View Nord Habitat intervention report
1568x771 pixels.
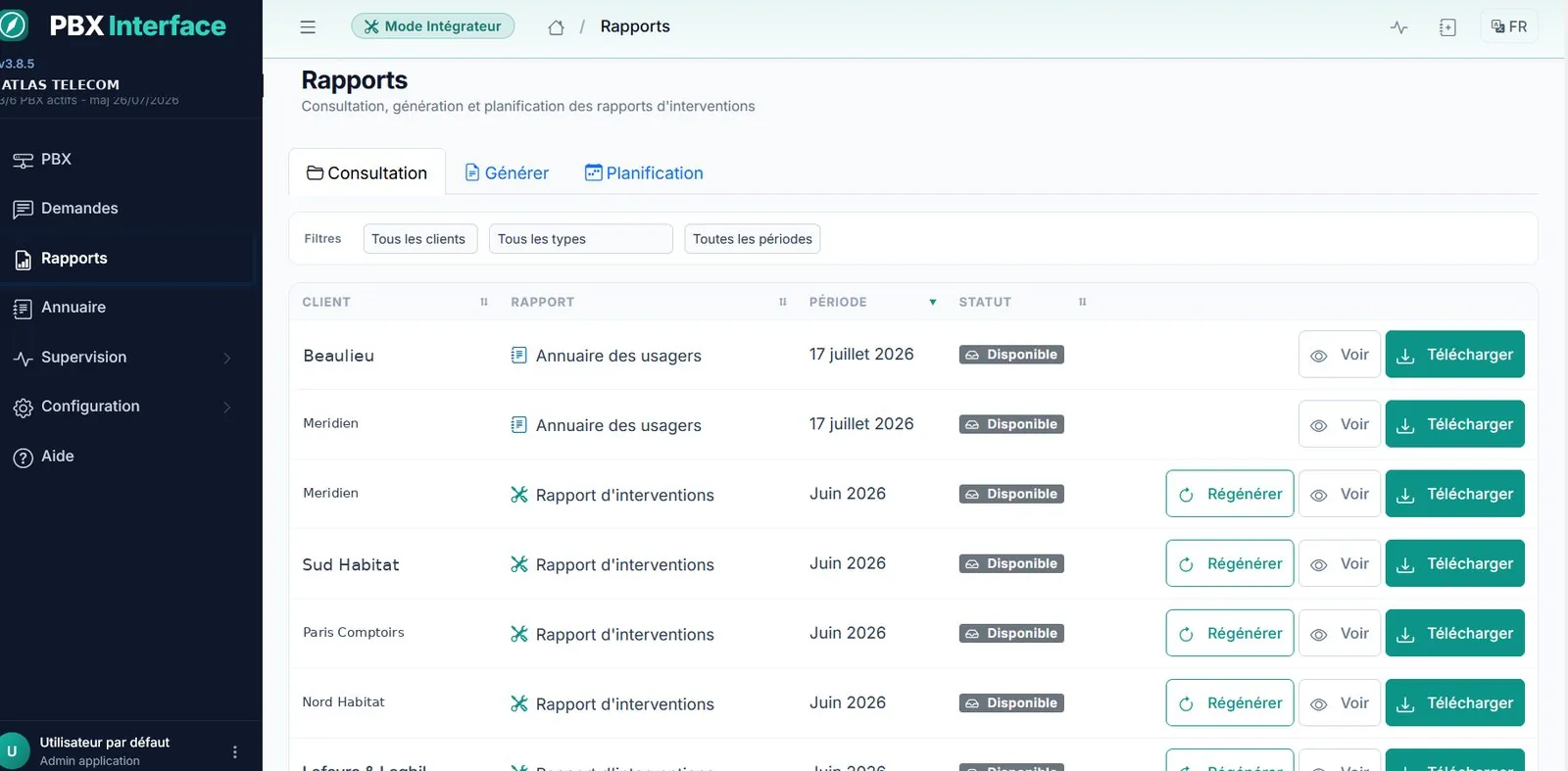click(1339, 702)
